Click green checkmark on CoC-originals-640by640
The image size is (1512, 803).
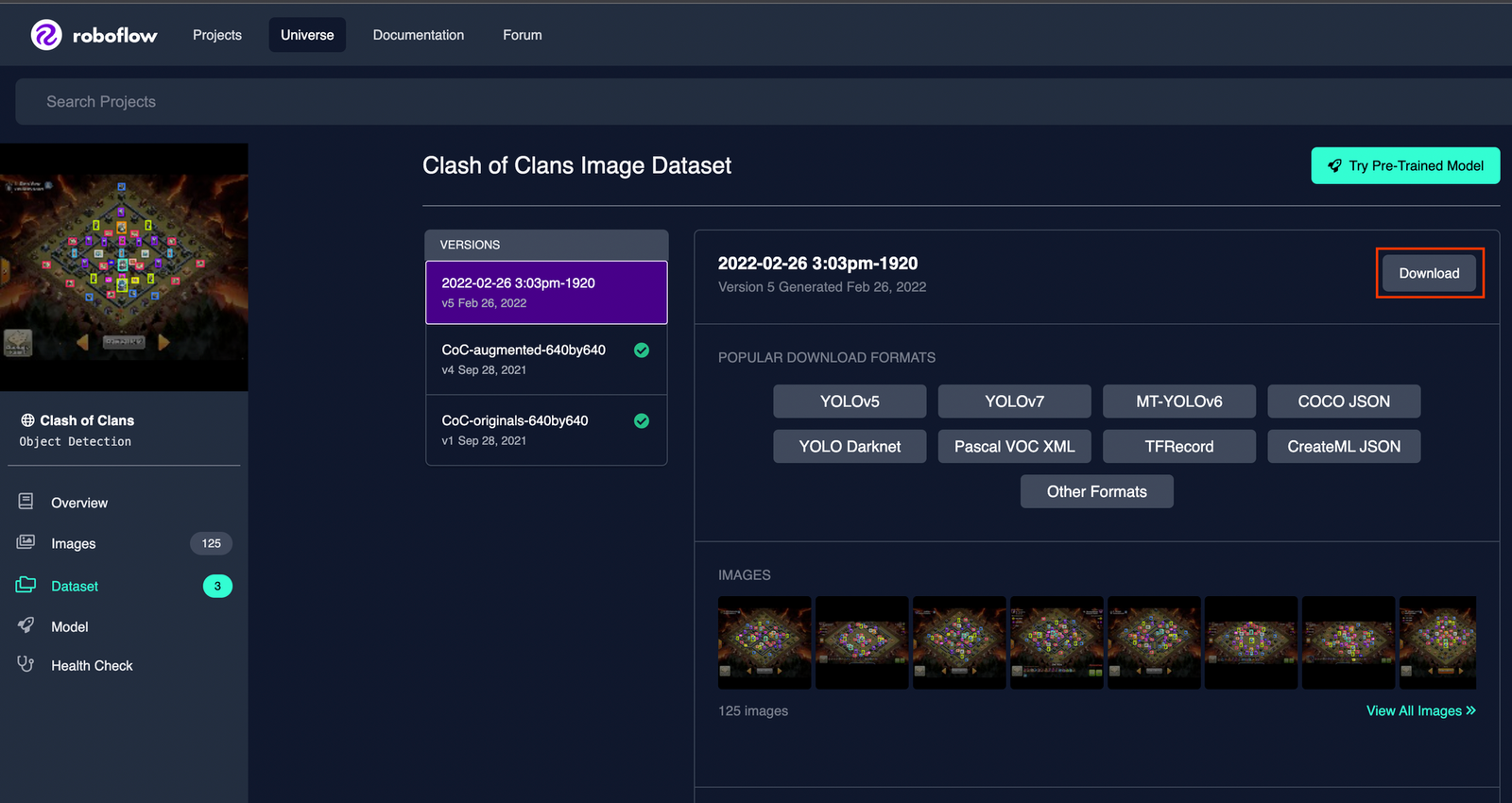tap(642, 421)
